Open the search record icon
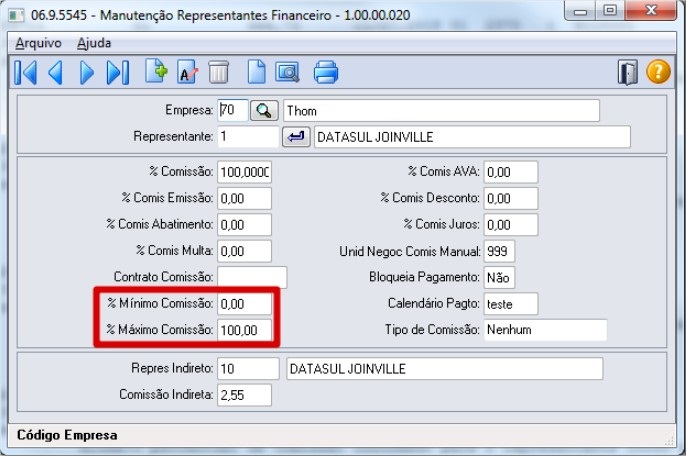Screen dimensions: 686x456 (x=287, y=72)
